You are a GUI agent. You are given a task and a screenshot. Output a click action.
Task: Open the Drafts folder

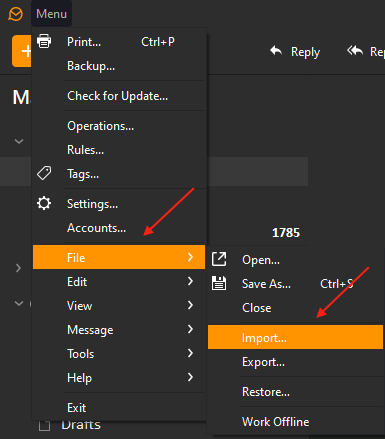point(81,425)
